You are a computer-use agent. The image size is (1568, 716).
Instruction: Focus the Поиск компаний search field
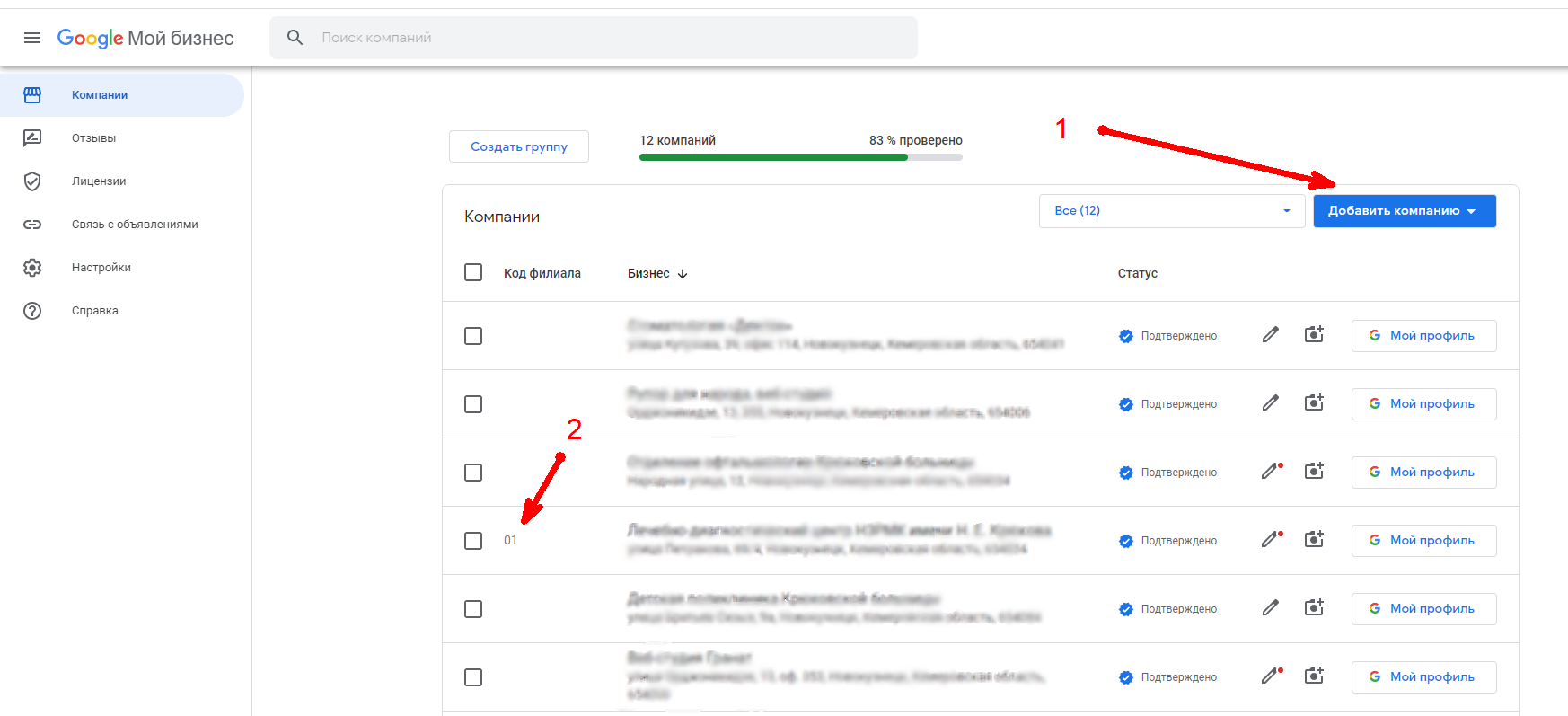point(594,38)
